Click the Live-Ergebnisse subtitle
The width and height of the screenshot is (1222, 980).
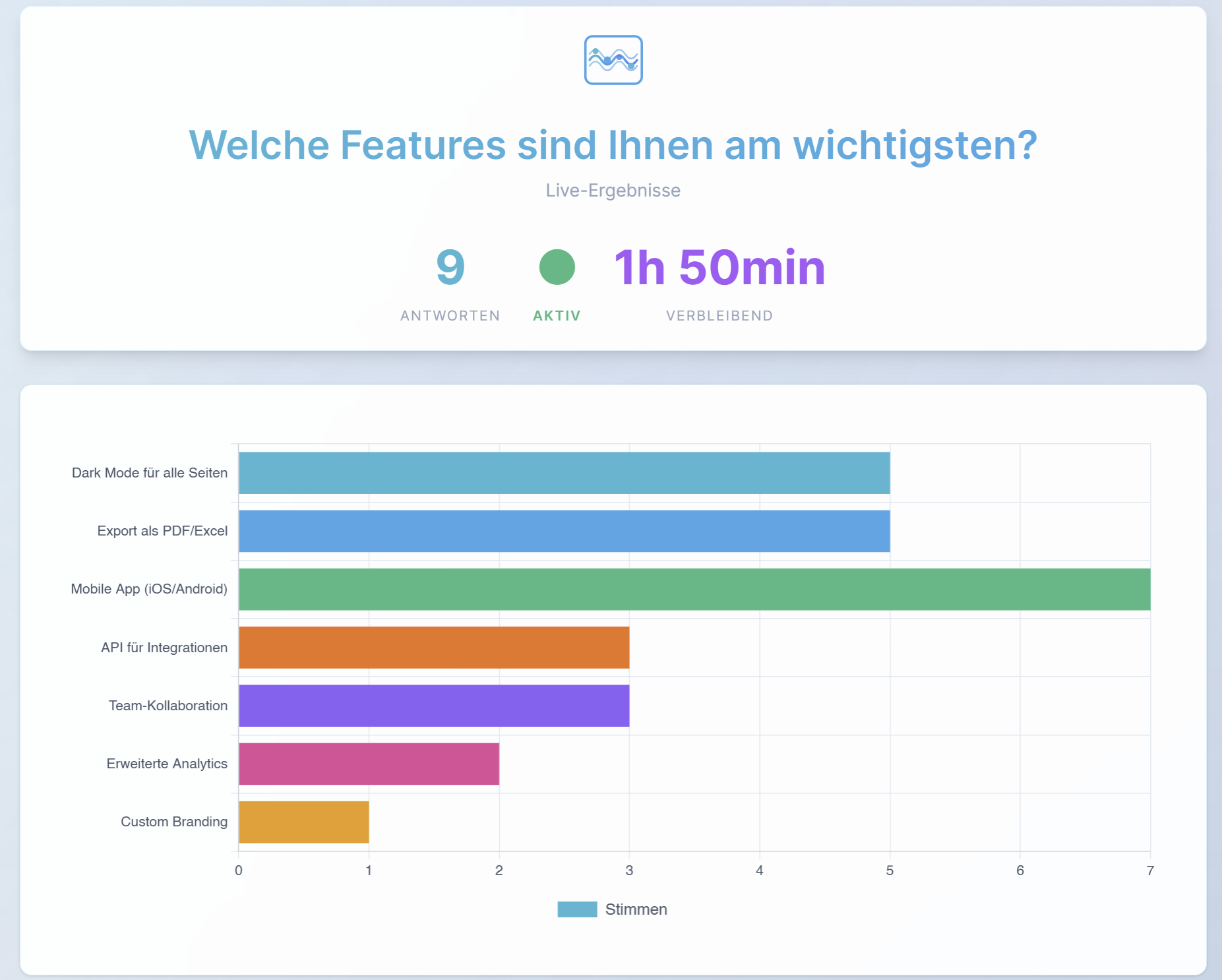point(613,191)
